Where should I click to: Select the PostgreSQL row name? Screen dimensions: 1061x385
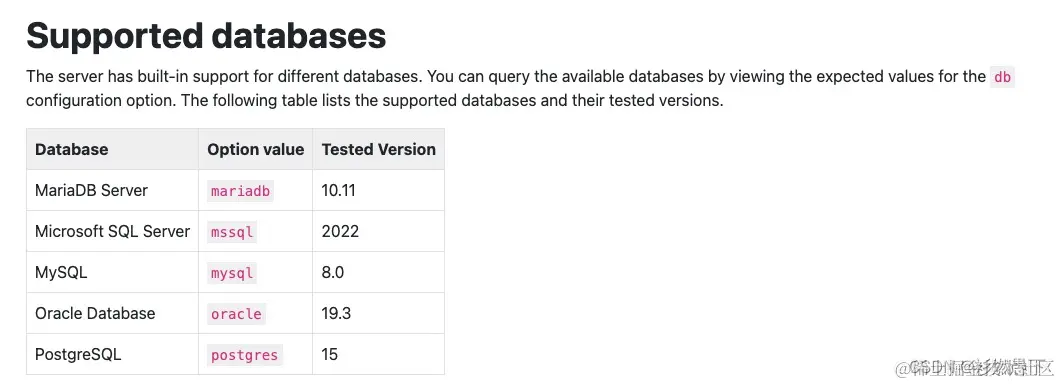pos(78,355)
